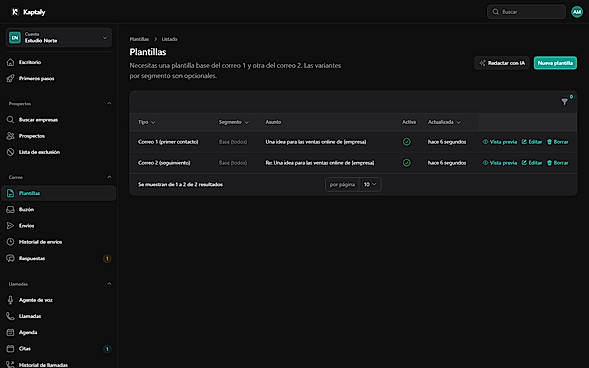Click the Buzón inbox icon
This screenshot has width=589, height=368.
tap(11, 210)
